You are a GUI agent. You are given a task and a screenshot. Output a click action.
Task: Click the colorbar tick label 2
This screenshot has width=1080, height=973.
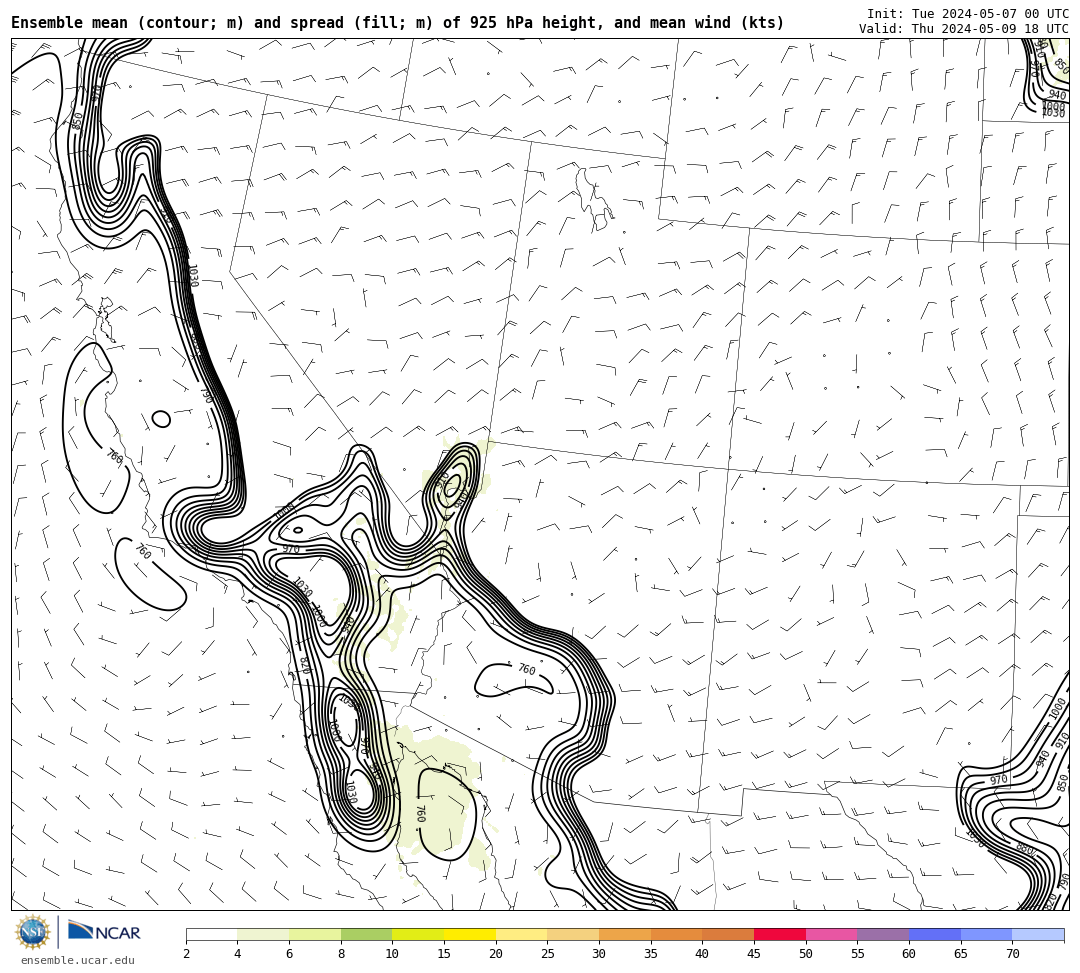pyautogui.click(x=186, y=954)
